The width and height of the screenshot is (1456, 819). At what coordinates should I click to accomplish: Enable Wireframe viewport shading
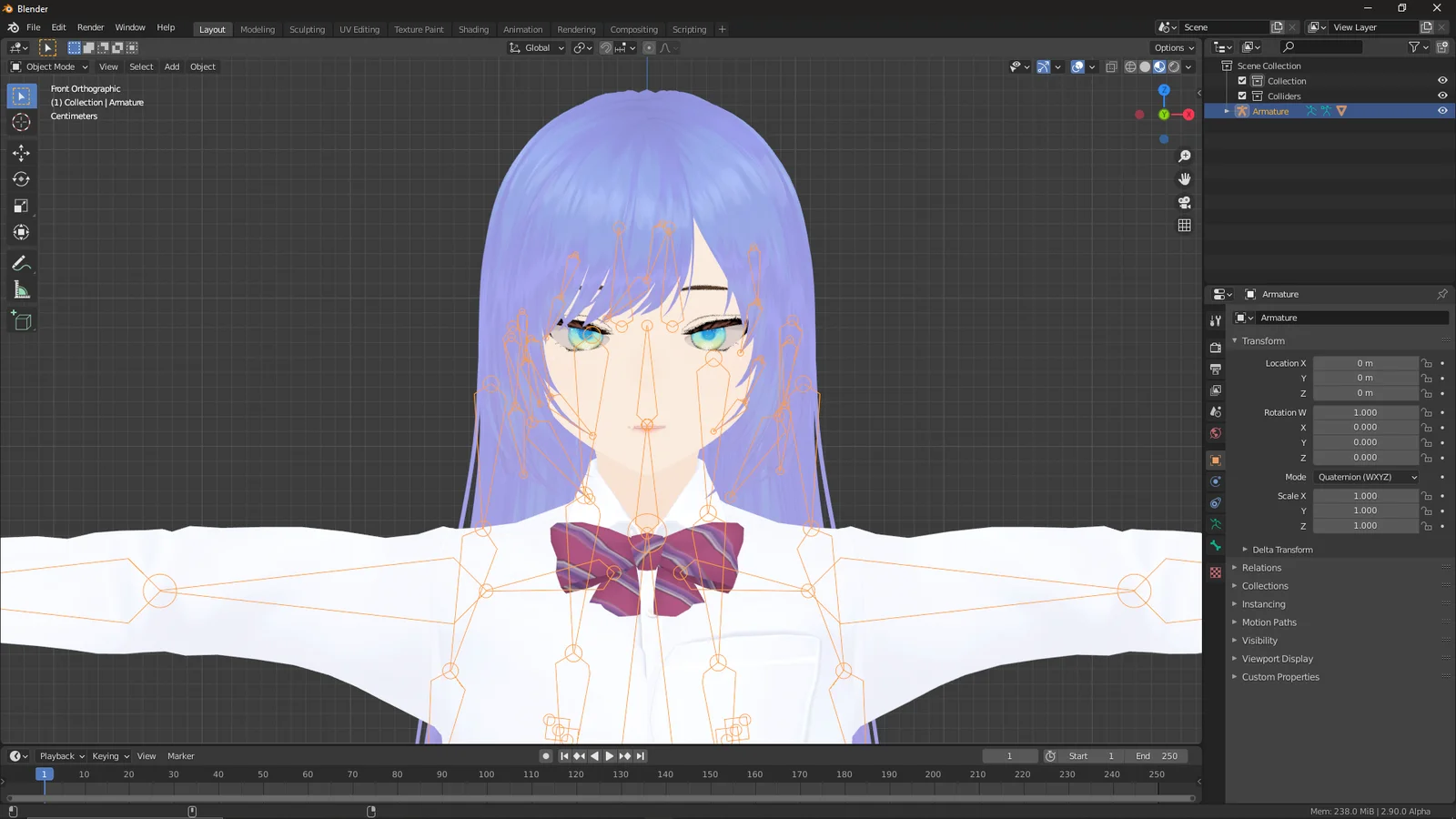pyautogui.click(x=1129, y=66)
